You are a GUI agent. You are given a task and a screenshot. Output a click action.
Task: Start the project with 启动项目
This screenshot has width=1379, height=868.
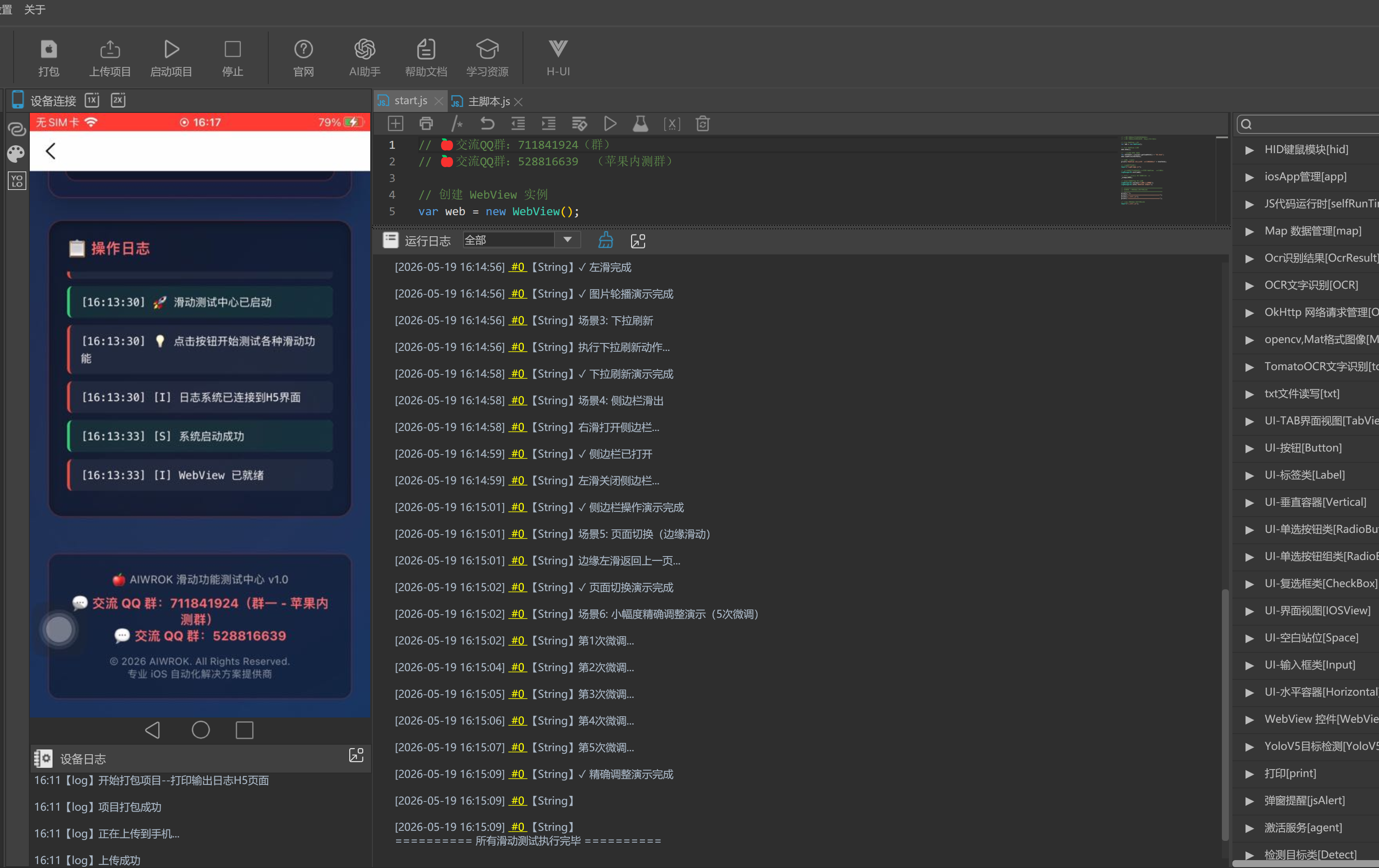171,49
